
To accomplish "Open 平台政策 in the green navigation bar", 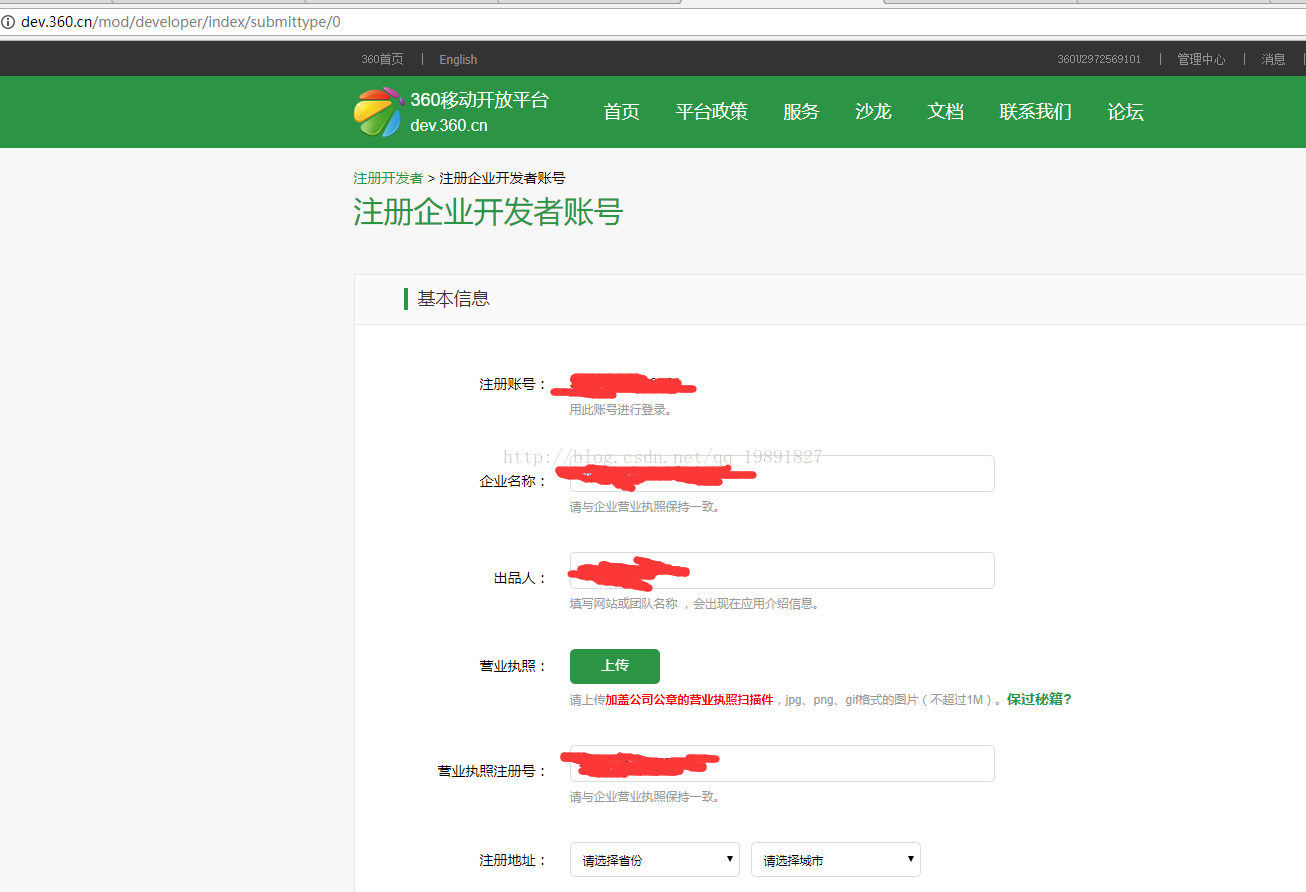I will (x=711, y=112).
